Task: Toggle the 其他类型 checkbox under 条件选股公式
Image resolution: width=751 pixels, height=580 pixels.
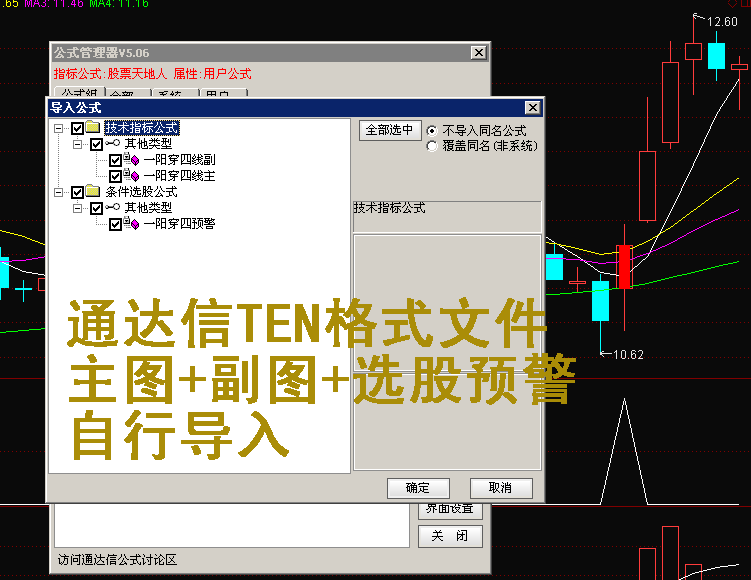Action: pos(97,208)
